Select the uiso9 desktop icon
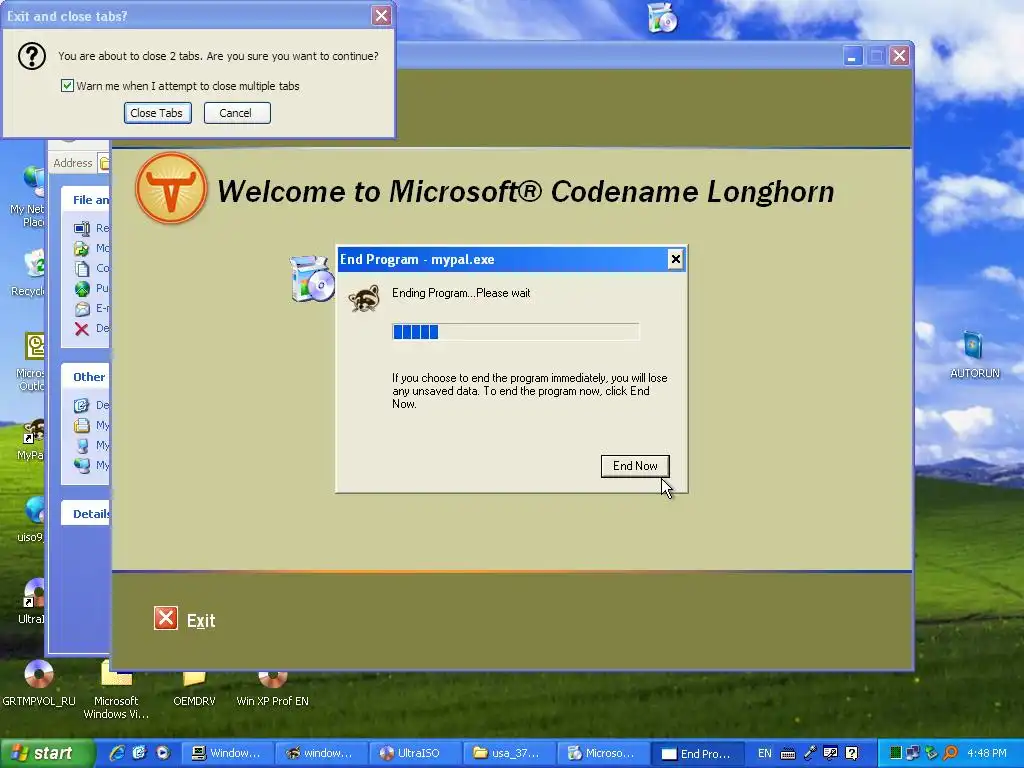Image resolution: width=1024 pixels, height=768 pixels. 31,519
